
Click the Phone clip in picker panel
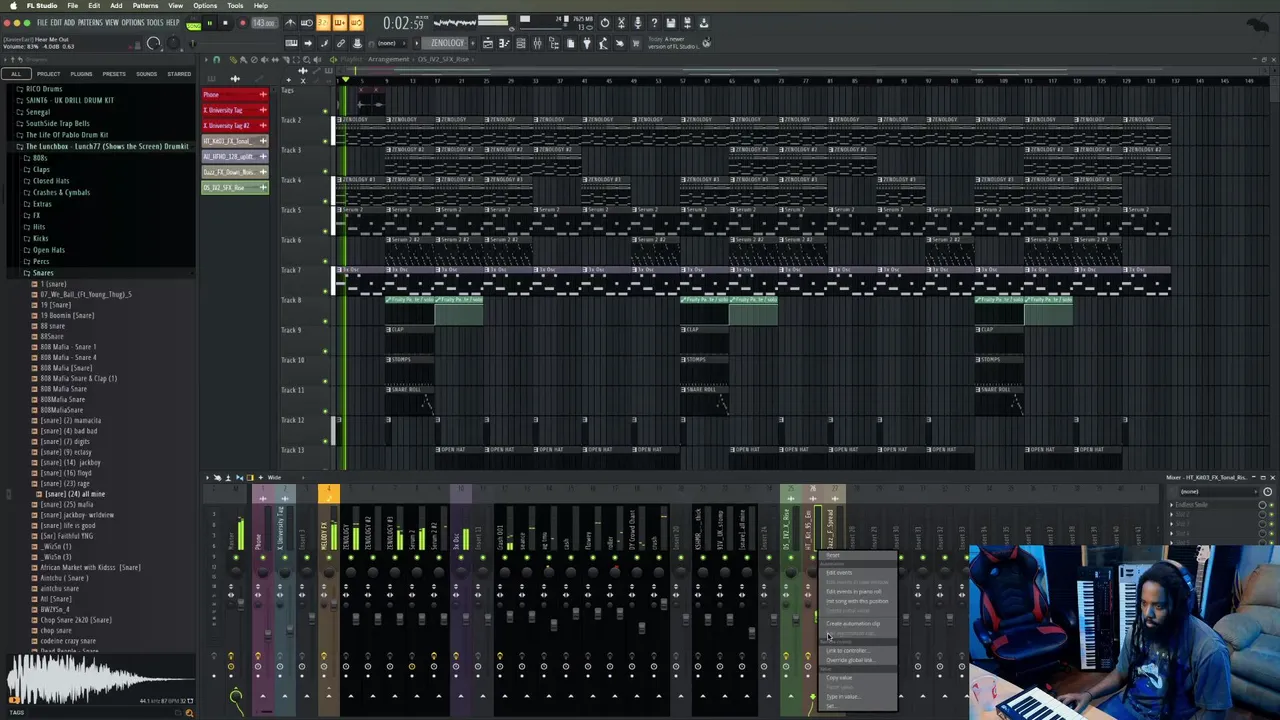tap(235, 94)
